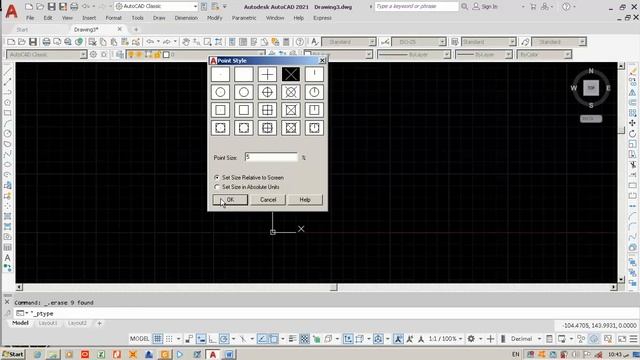Open the Format menu
The height and width of the screenshot is (360, 640).
pyautogui.click(x=113, y=18)
